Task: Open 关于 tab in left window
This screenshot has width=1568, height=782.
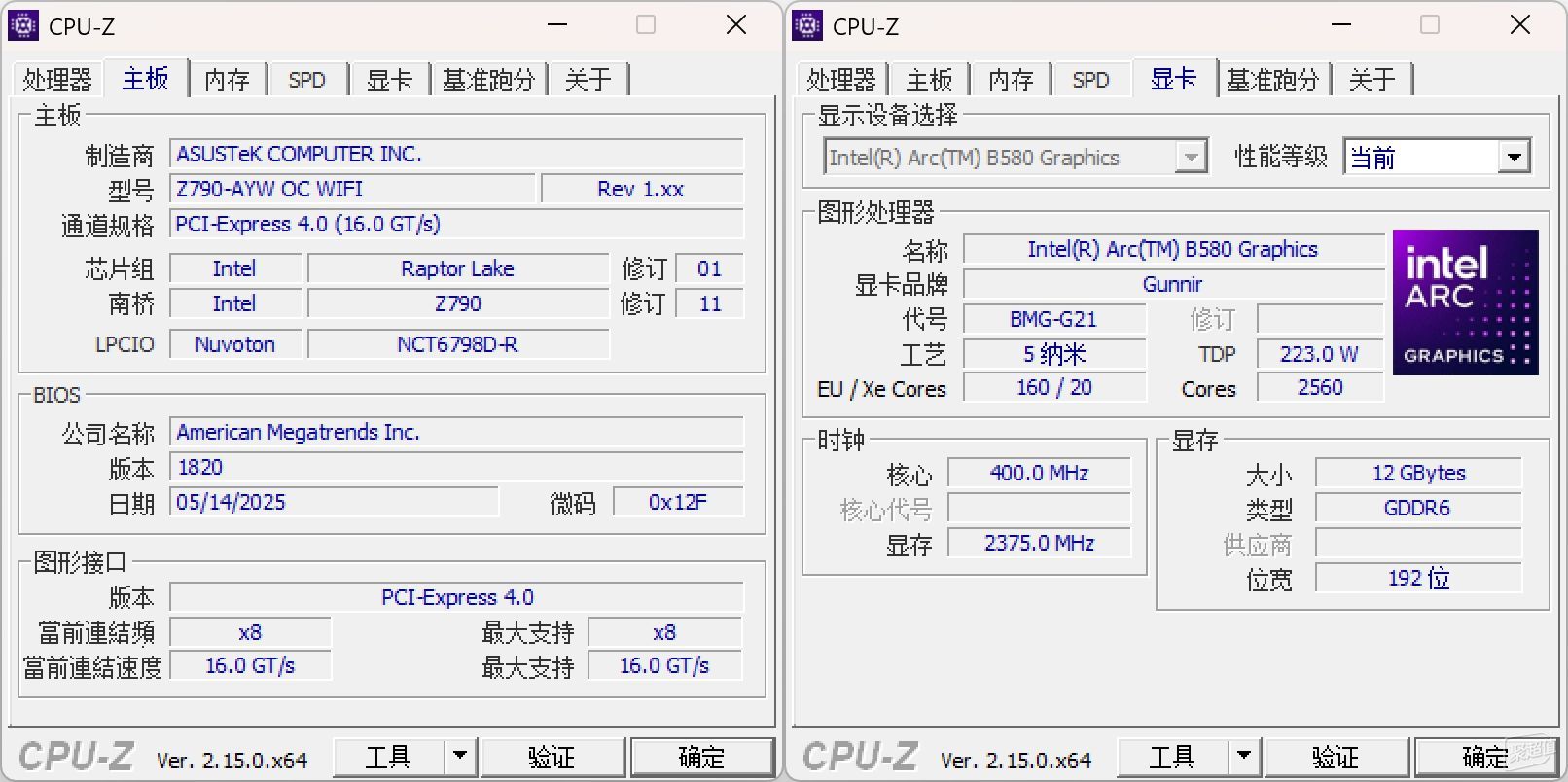Action: click(588, 80)
